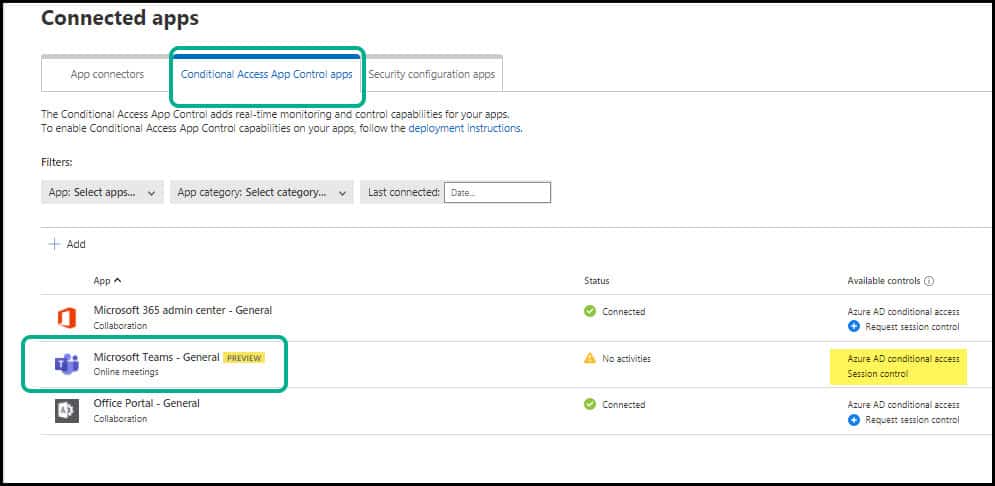Click the No activities warning triangle icon
The image size is (995, 486).
pyautogui.click(x=590, y=358)
